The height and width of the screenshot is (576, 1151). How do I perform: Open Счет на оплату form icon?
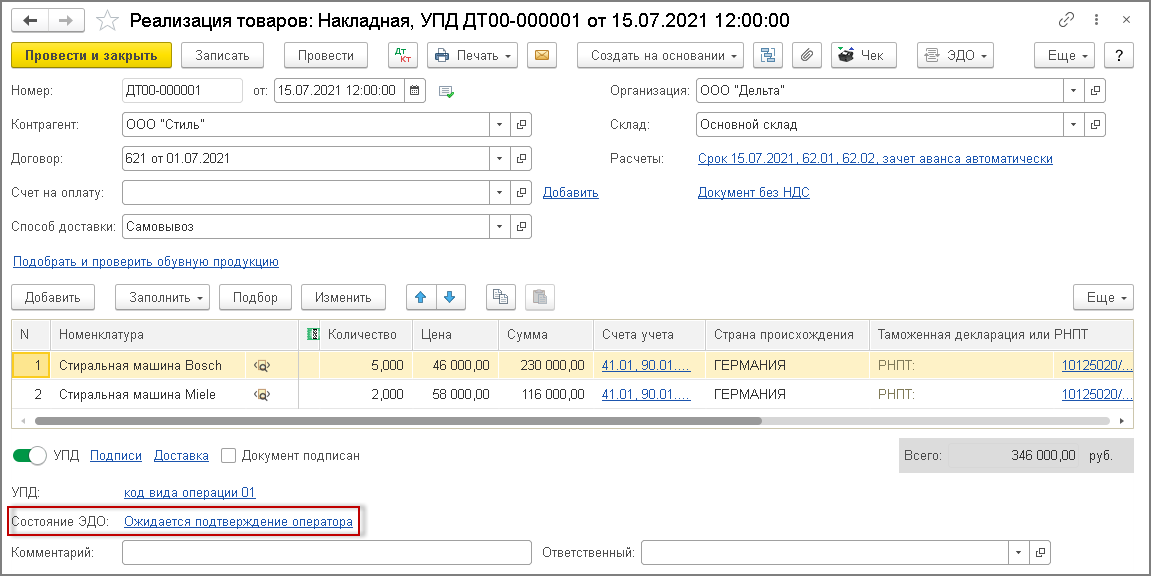[521, 192]
